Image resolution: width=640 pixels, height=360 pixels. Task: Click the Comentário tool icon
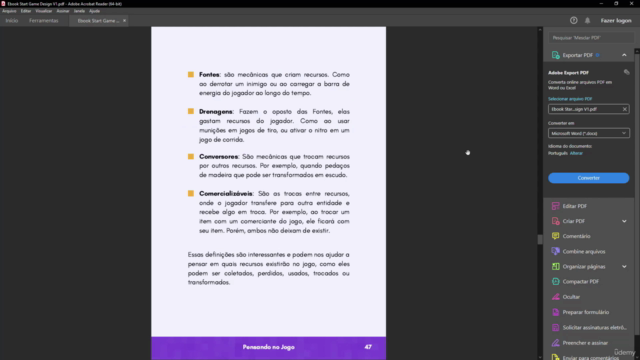[555, 236]
